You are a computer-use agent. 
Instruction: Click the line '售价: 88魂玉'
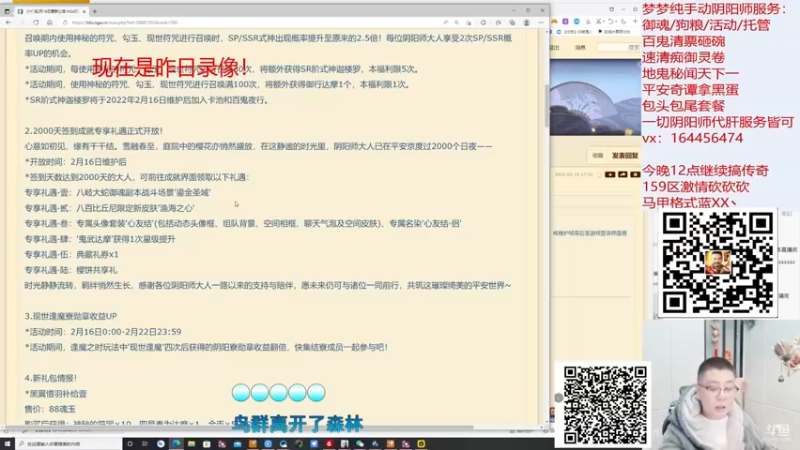point(50,409)
